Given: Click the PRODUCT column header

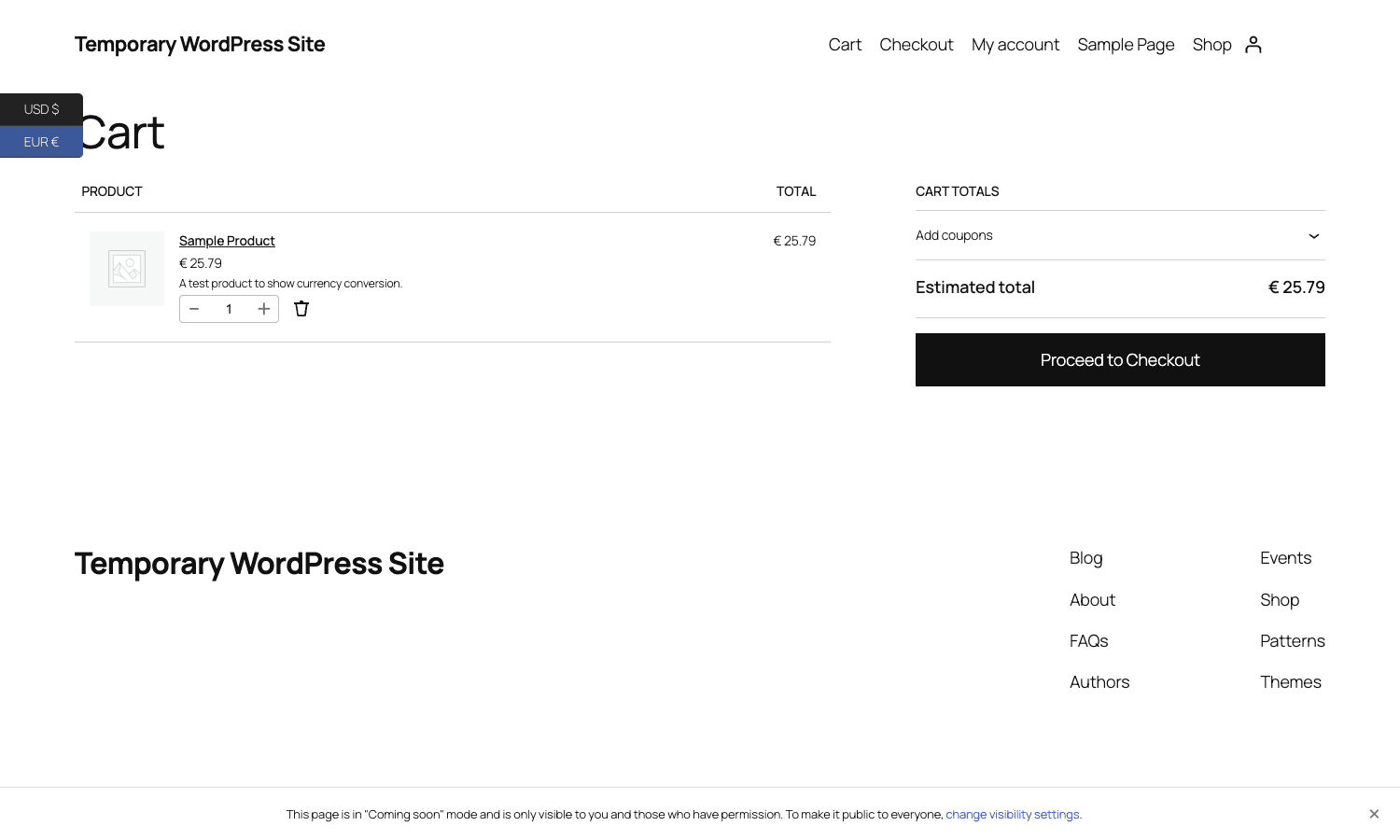Looking at the screenshot, I should pyautogui.click(x=112, y=191).
